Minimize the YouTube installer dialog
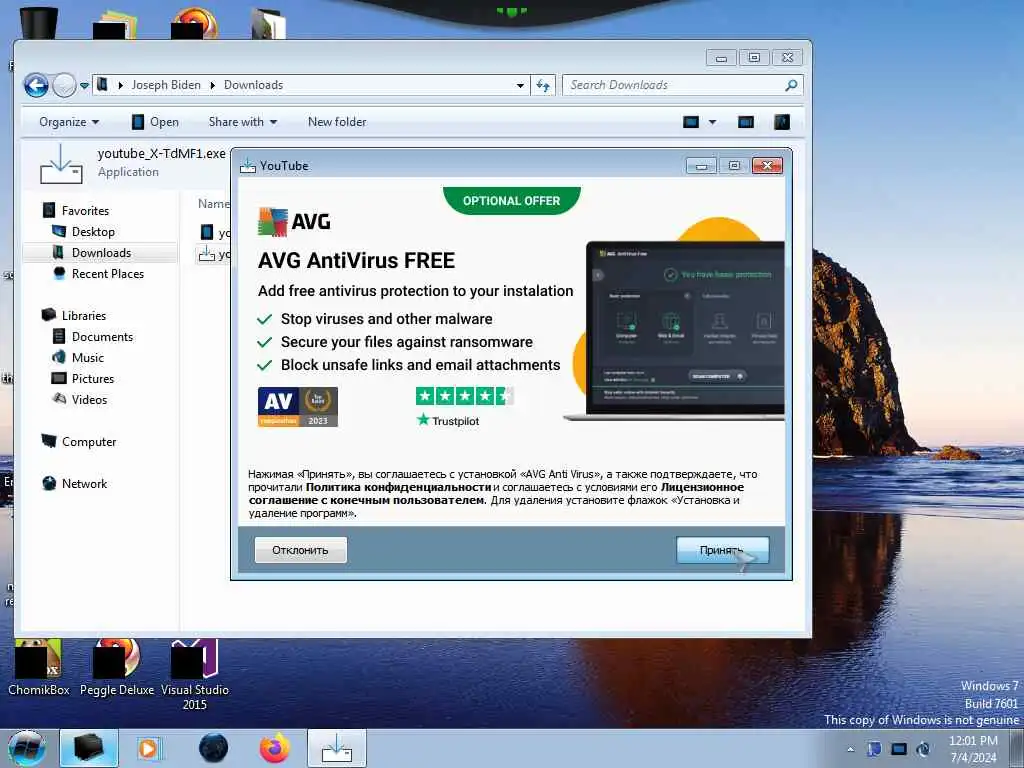 [x=701, y=166]
